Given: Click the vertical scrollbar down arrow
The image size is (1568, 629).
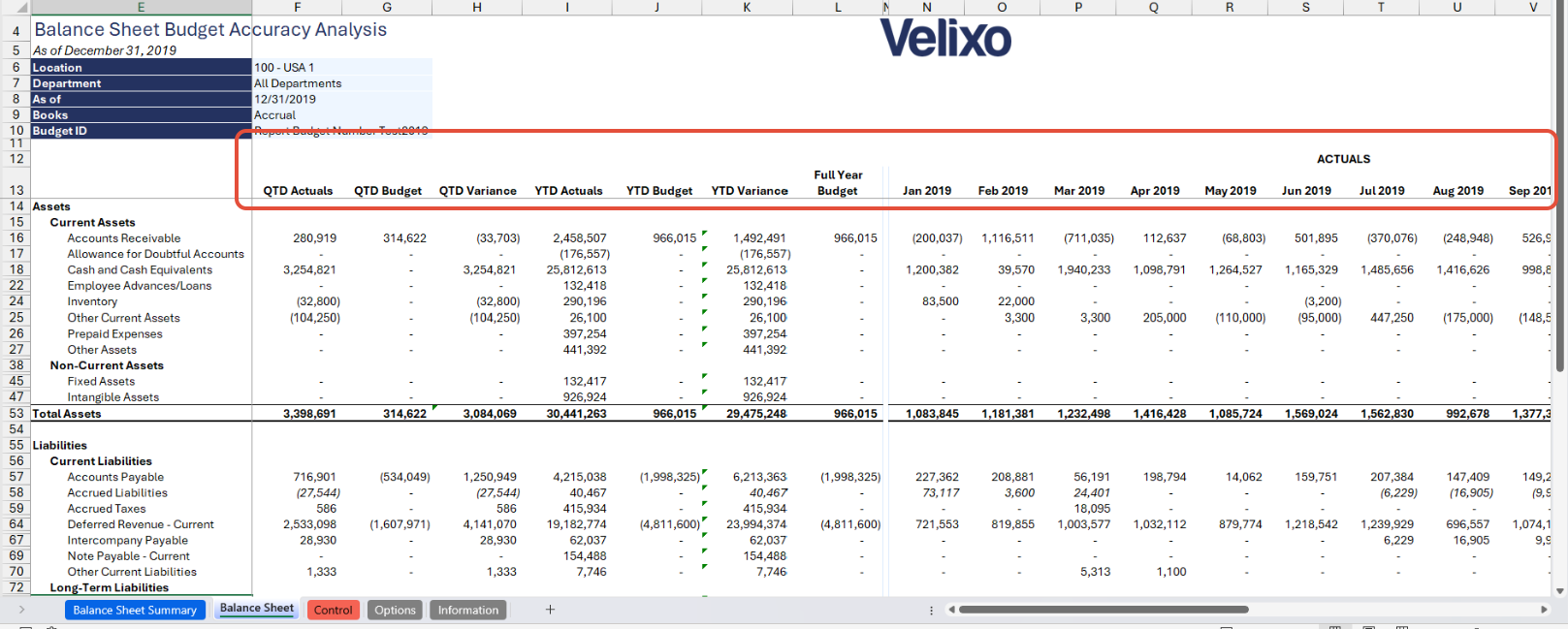Looking at the screenshot, I should [1560, 589].
